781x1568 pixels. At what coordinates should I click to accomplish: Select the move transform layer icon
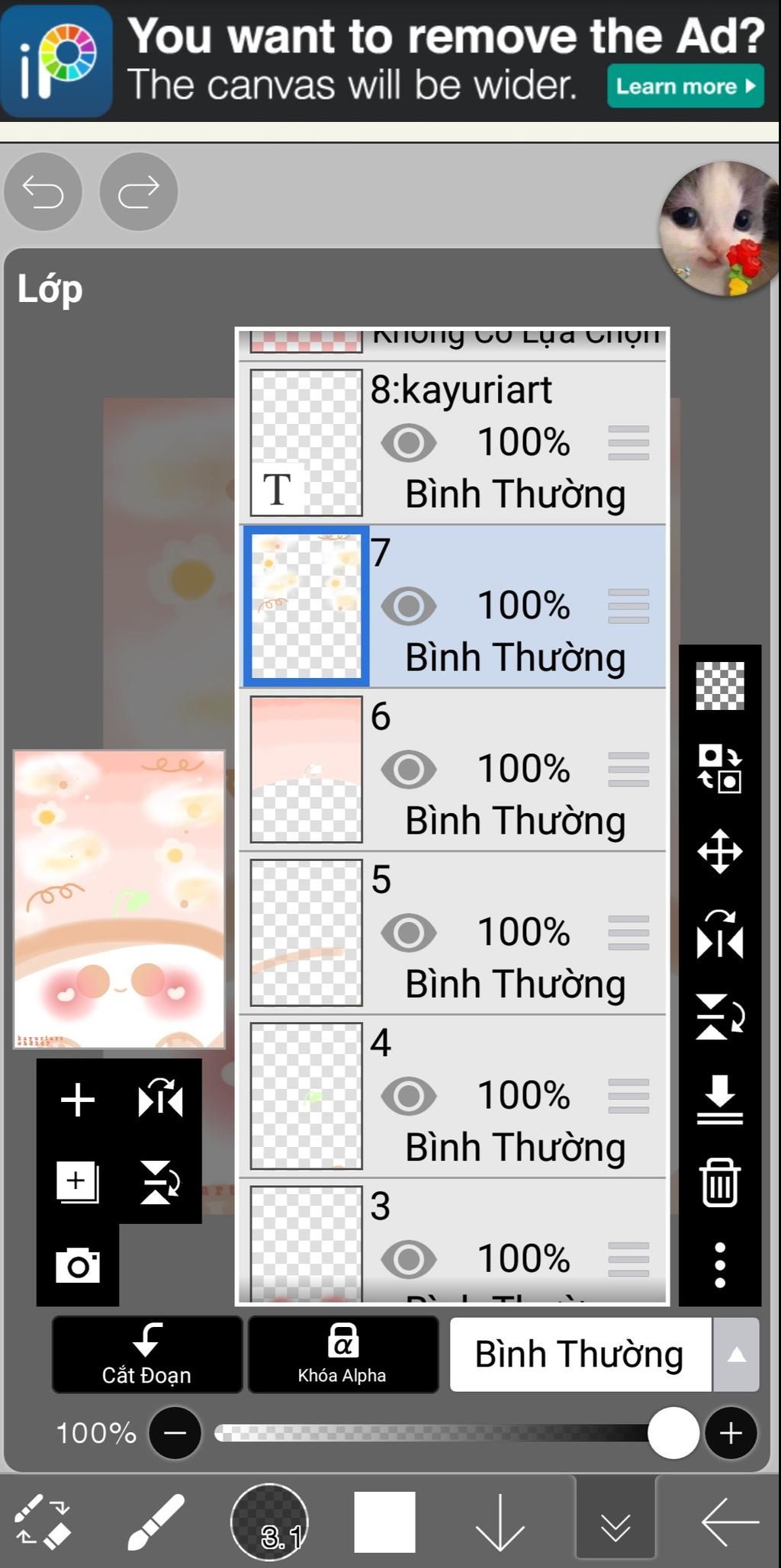[x=720, y=851]
